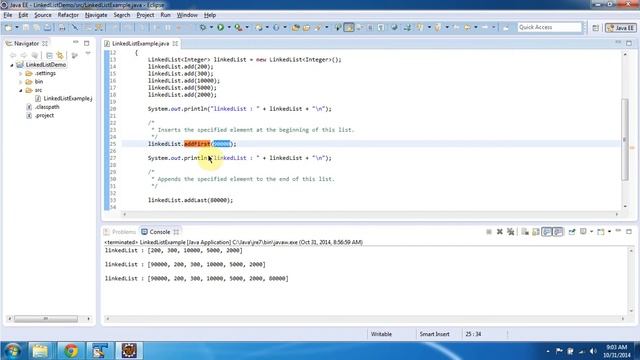The image size is (640, 360).
Task: Switch to the Problems tab
Action: click(x=120, y=232)
